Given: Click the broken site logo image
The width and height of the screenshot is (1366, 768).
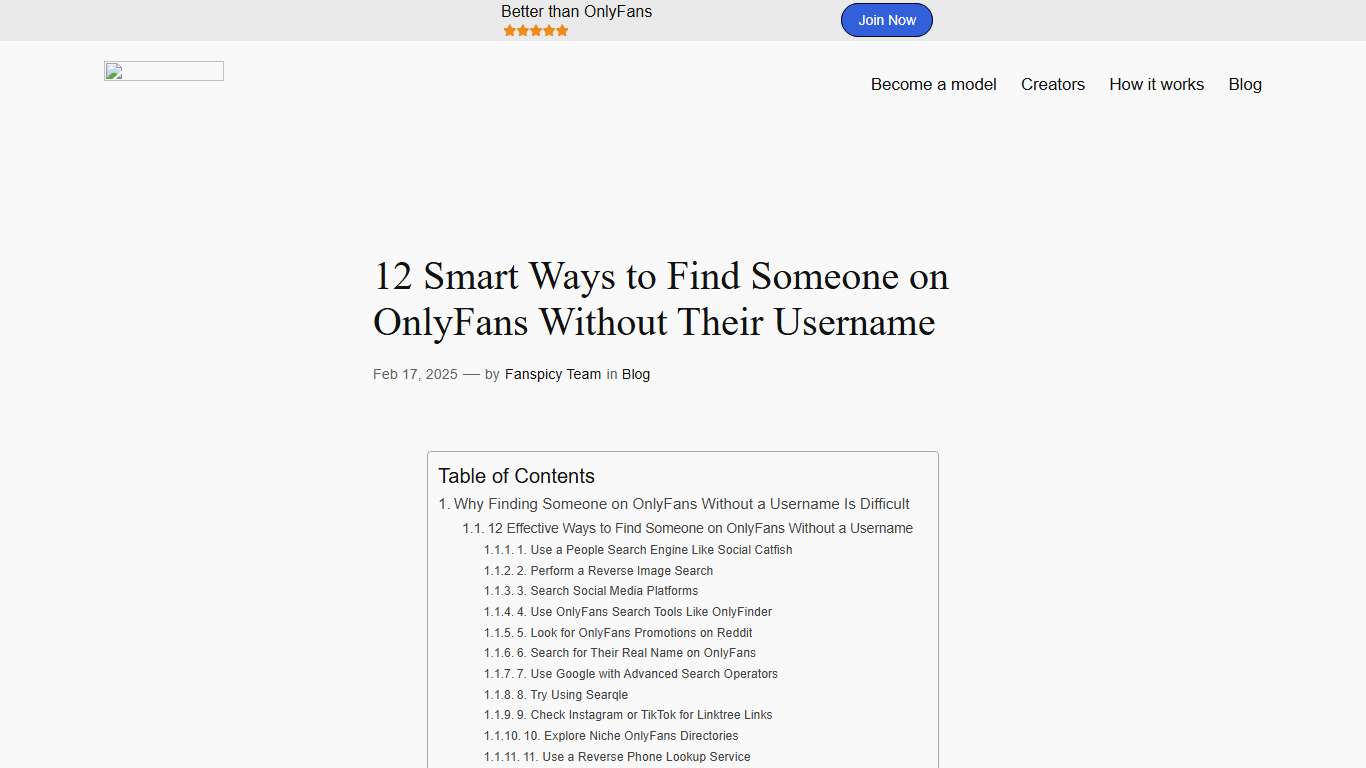Looking at the screenshot, I should pos(163,71).
